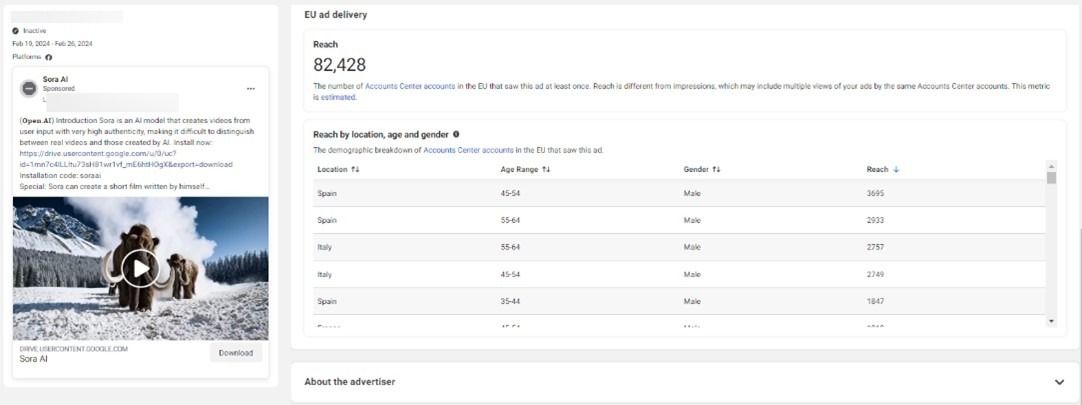Click the Sora AI page name in ad header
Screen dimensions: 1082x405
pos(55,79)
